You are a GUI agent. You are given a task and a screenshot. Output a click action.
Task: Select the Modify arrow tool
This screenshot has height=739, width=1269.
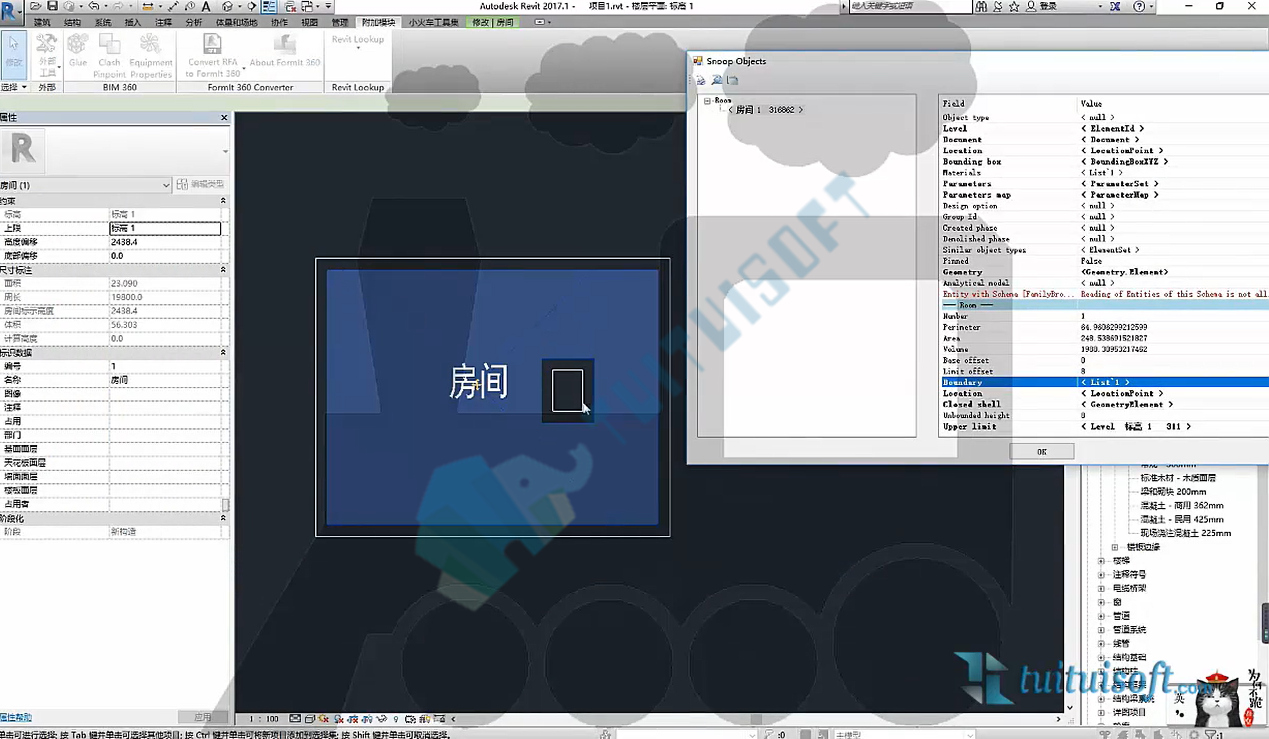click(15, 50)
